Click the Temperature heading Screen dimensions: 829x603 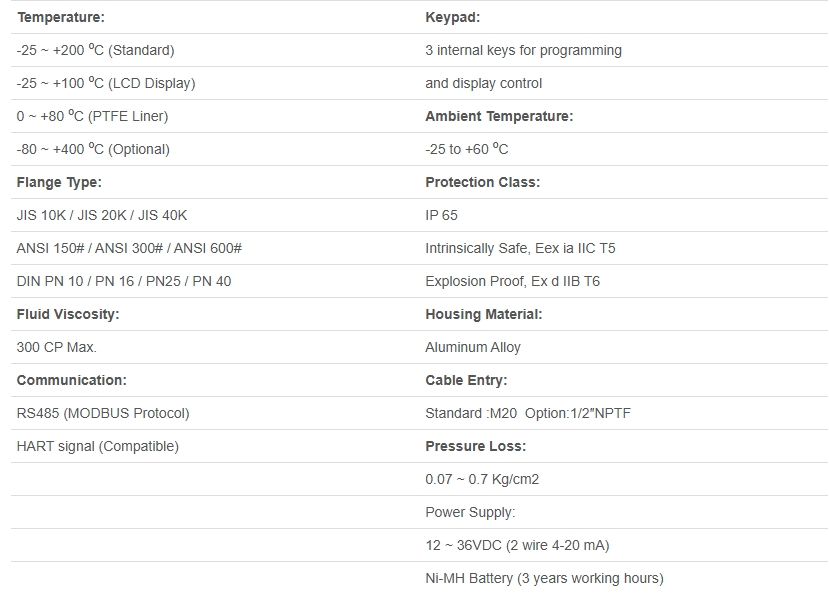60,17
